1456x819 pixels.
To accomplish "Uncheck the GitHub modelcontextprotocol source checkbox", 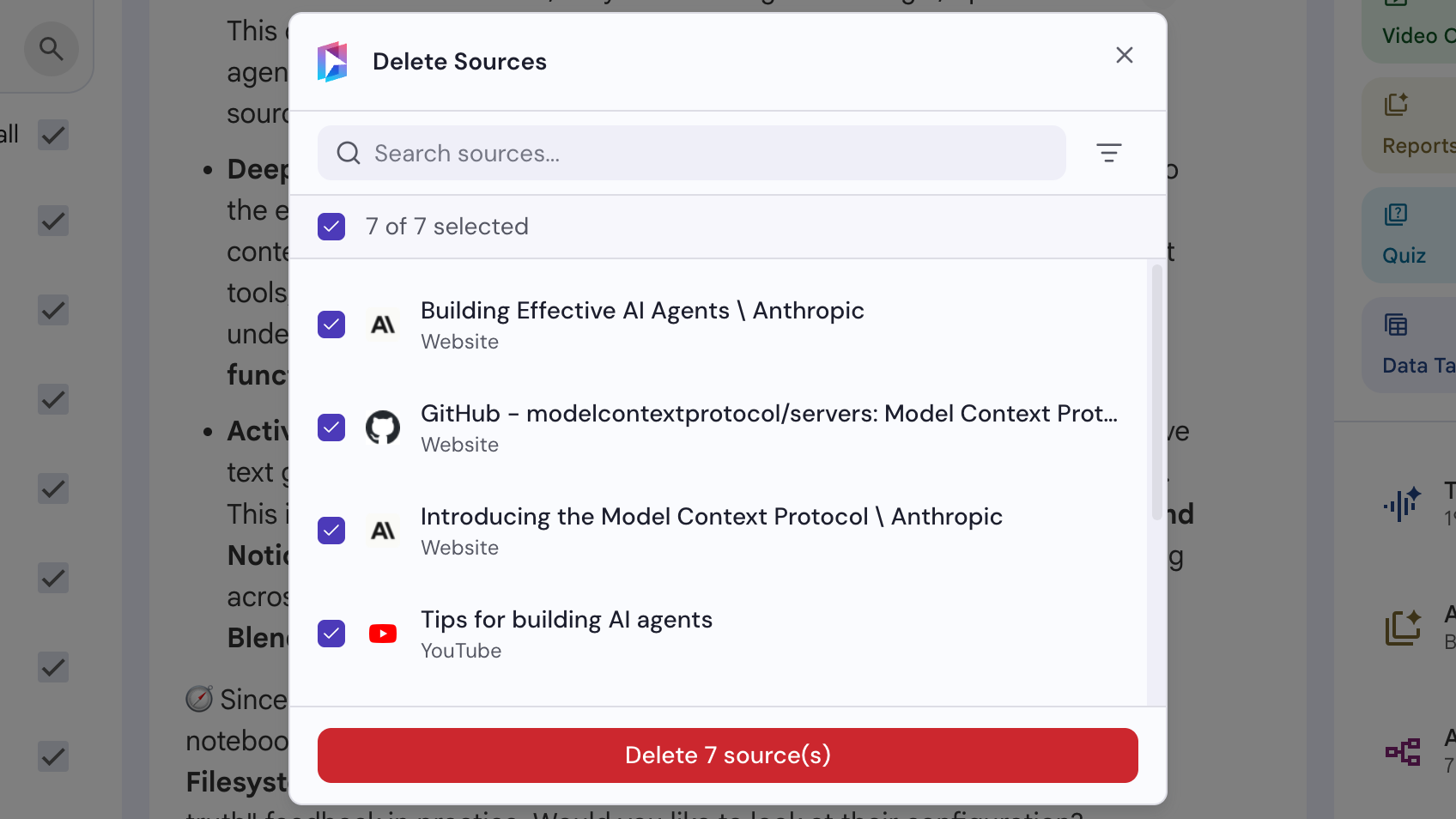I will pyautogui.click(x=331, y=428).
